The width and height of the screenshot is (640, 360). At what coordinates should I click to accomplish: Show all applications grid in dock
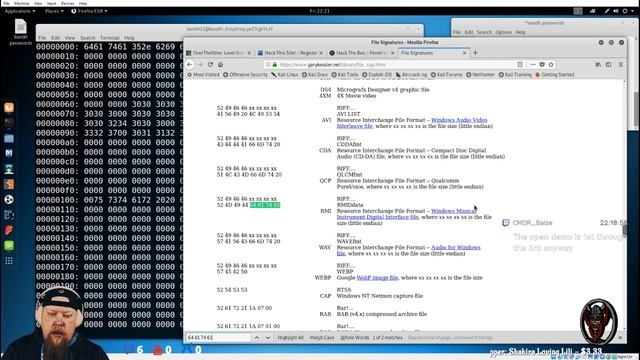point(9,261)
